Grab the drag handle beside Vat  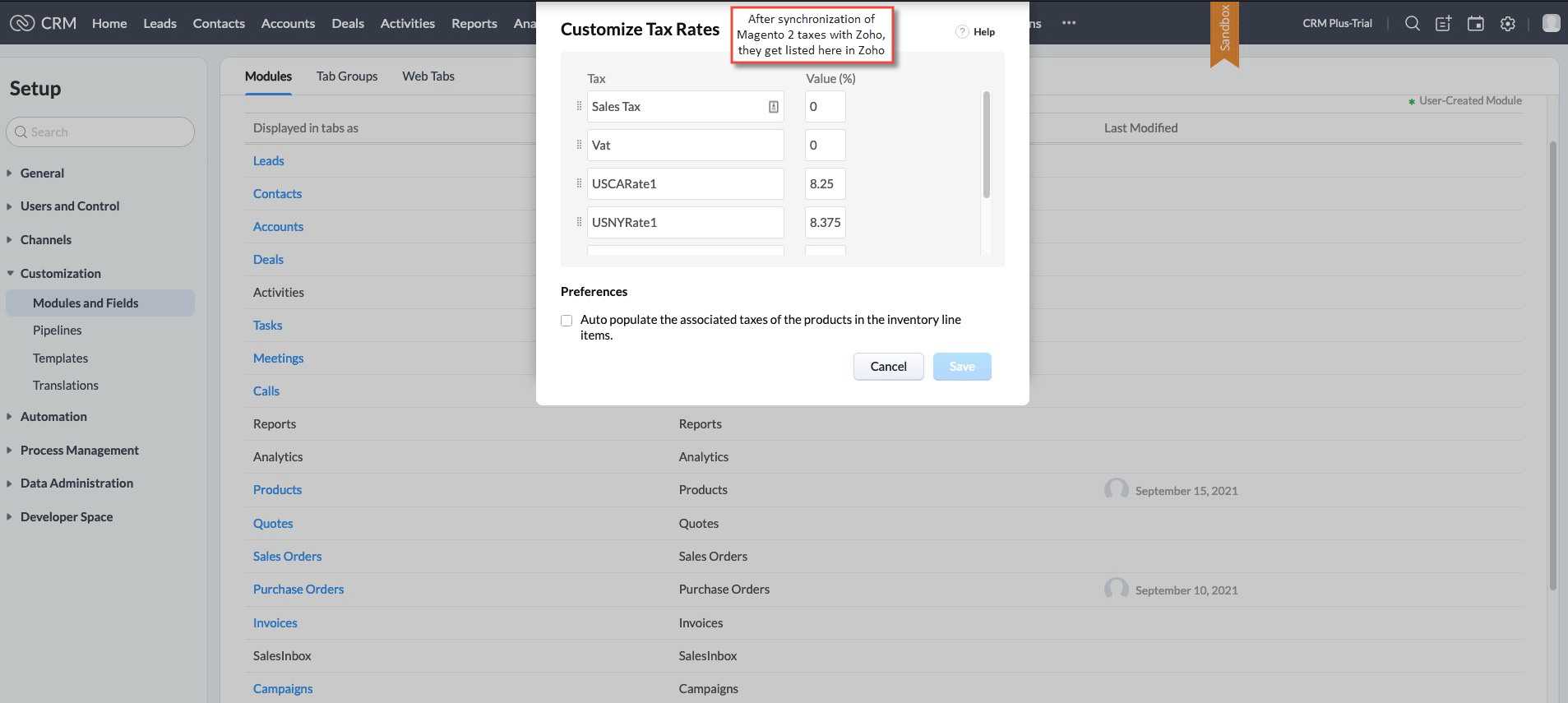[x=579, y=145]
